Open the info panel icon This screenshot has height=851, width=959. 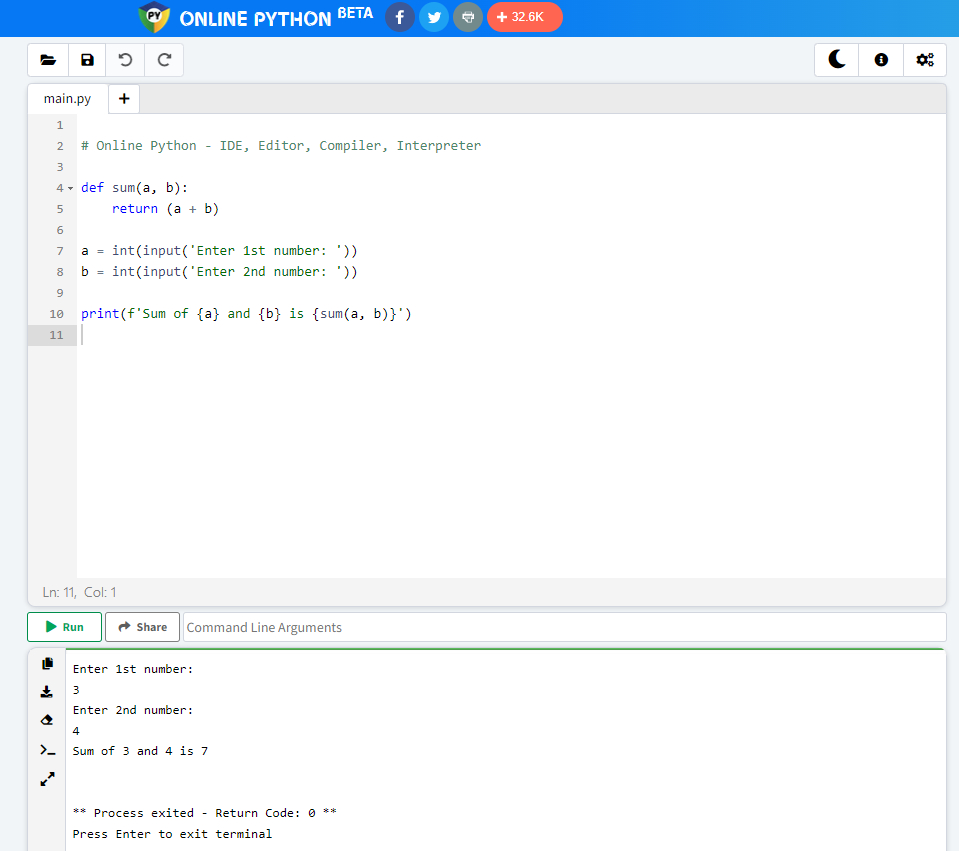[x=881, y=59]
